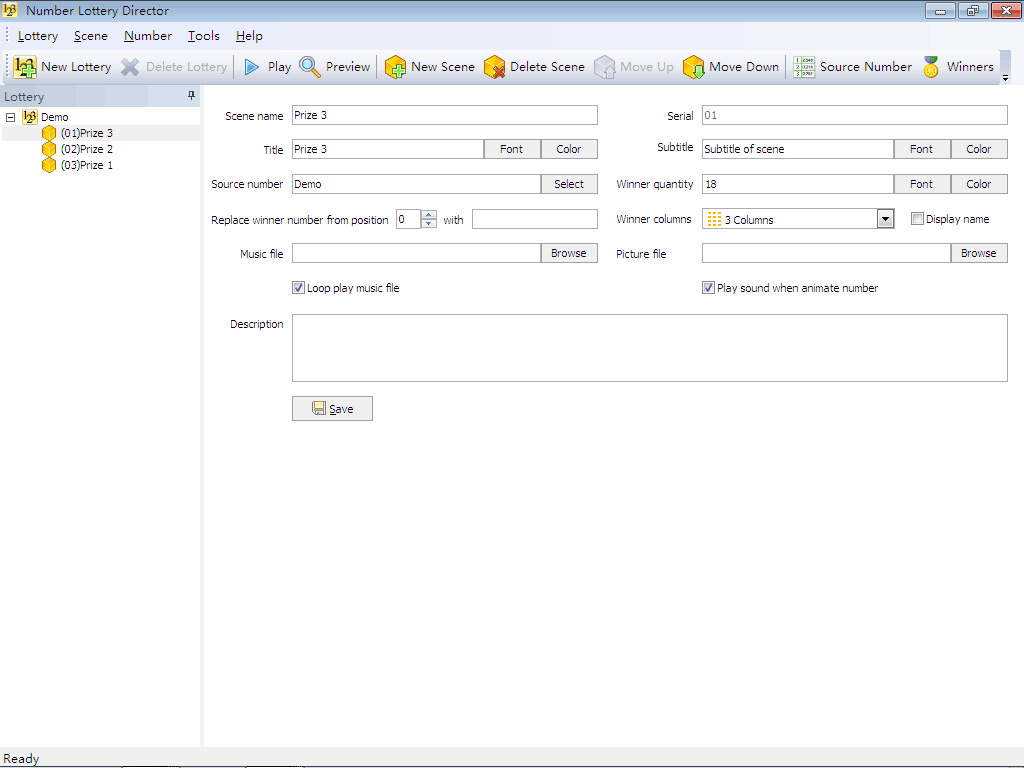Click the Music file path field
The image size is (1024, 768).
pyautogui.click(x=416, y=253)
